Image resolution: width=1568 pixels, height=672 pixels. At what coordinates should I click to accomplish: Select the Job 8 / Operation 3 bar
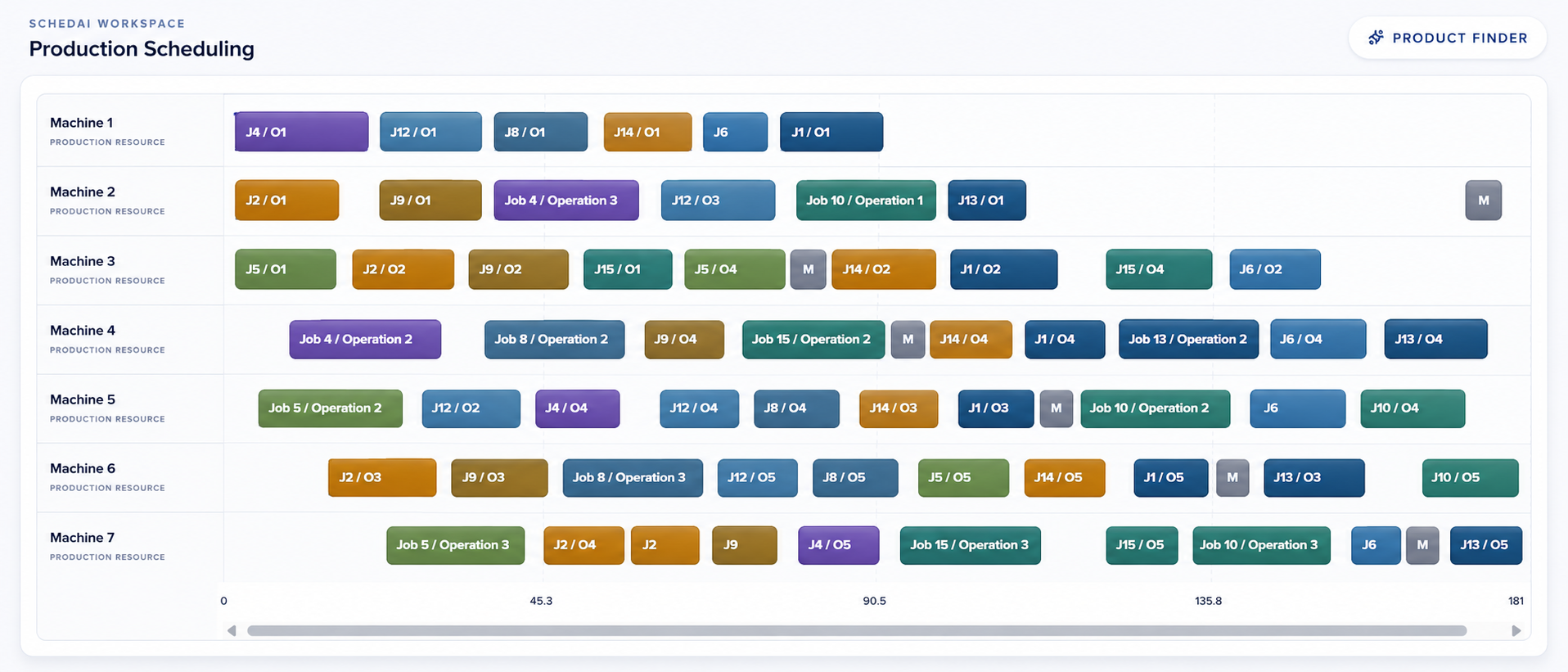tap(633, 477)
